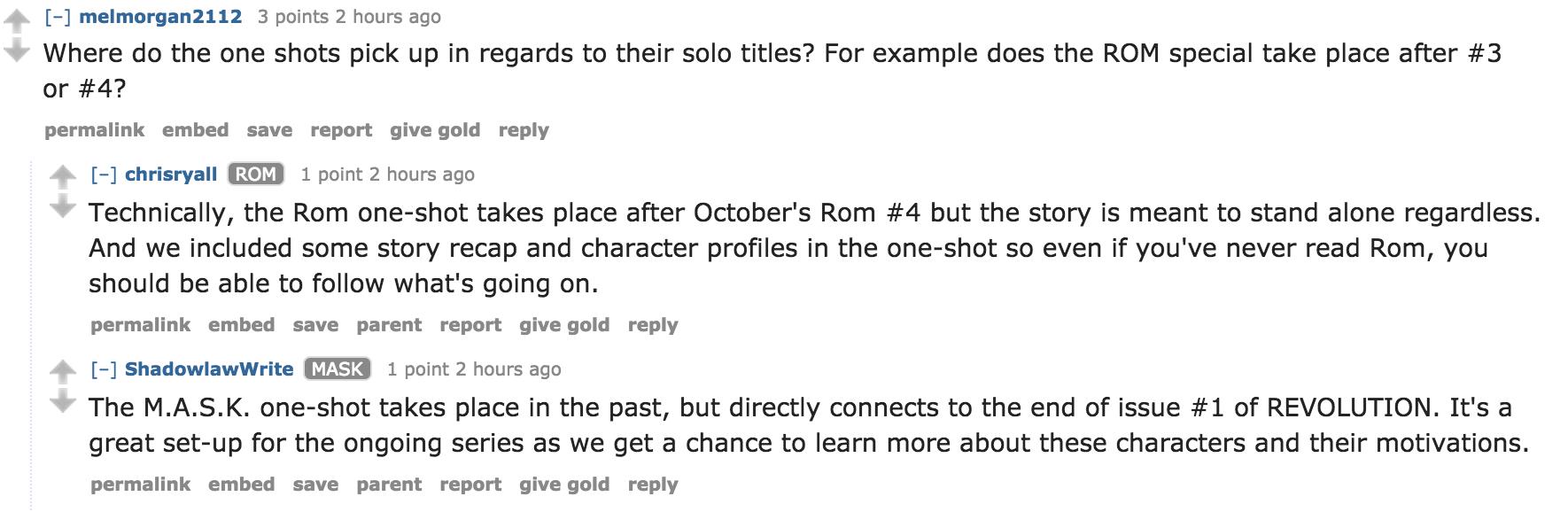The height and width of the screenshot is (512, 1568).
Task: Open ShadowlawWrite's user profile
Action: tap(209, 369)
